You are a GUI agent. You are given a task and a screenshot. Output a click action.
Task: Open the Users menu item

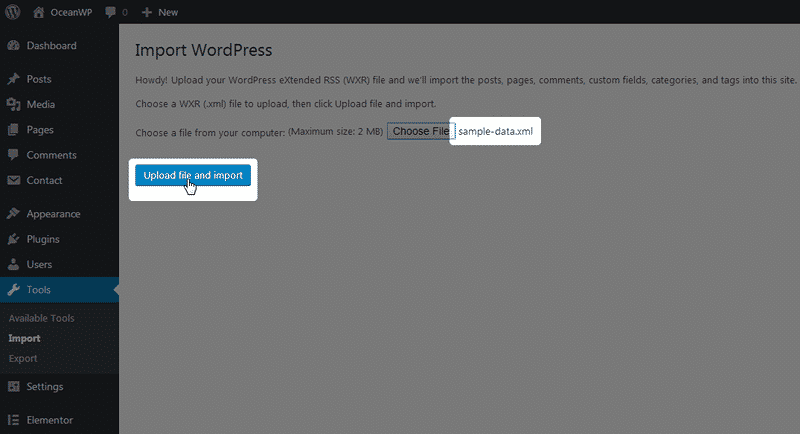click(x=39, y=264)
